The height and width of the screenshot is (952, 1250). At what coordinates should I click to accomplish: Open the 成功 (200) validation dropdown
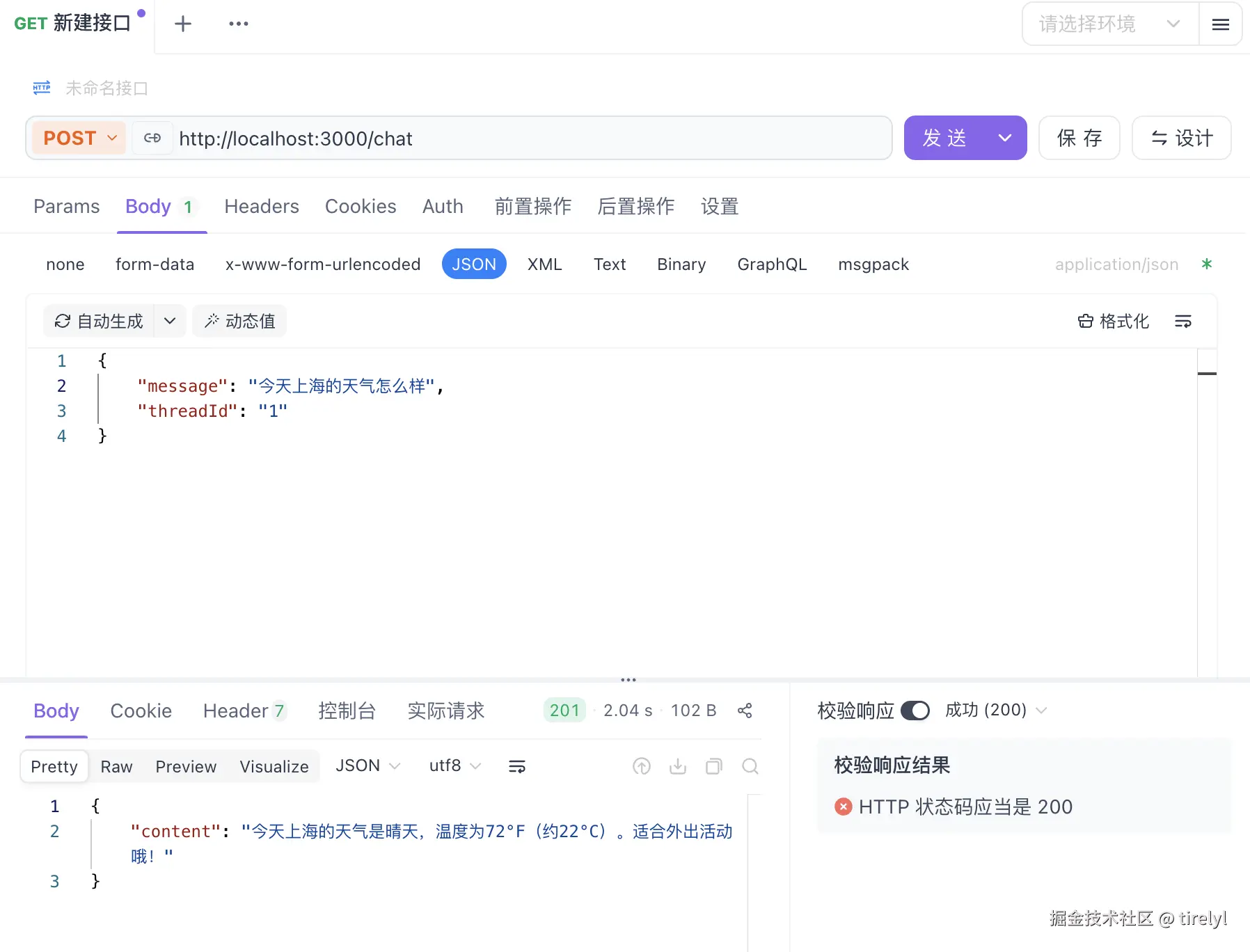(x=995, y=710)
